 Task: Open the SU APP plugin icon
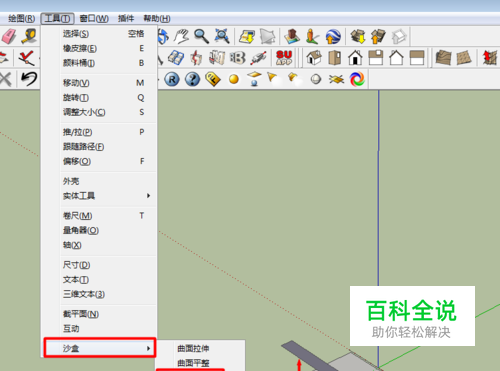pos(284,58)
